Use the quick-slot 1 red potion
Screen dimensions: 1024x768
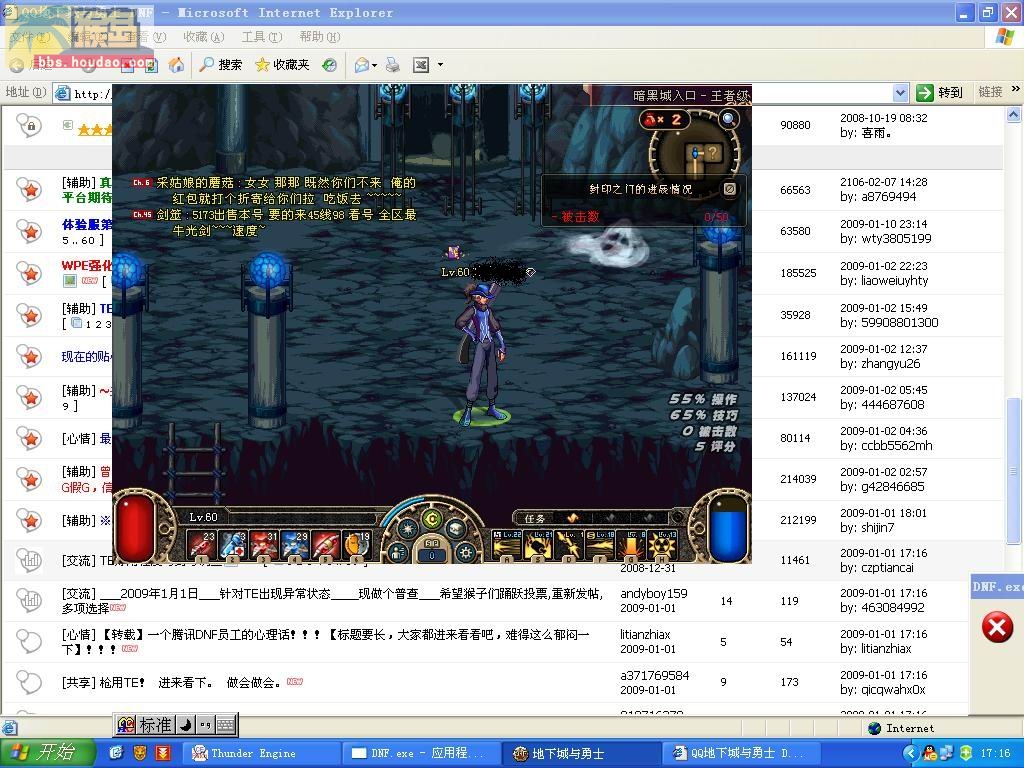(201, 544)
